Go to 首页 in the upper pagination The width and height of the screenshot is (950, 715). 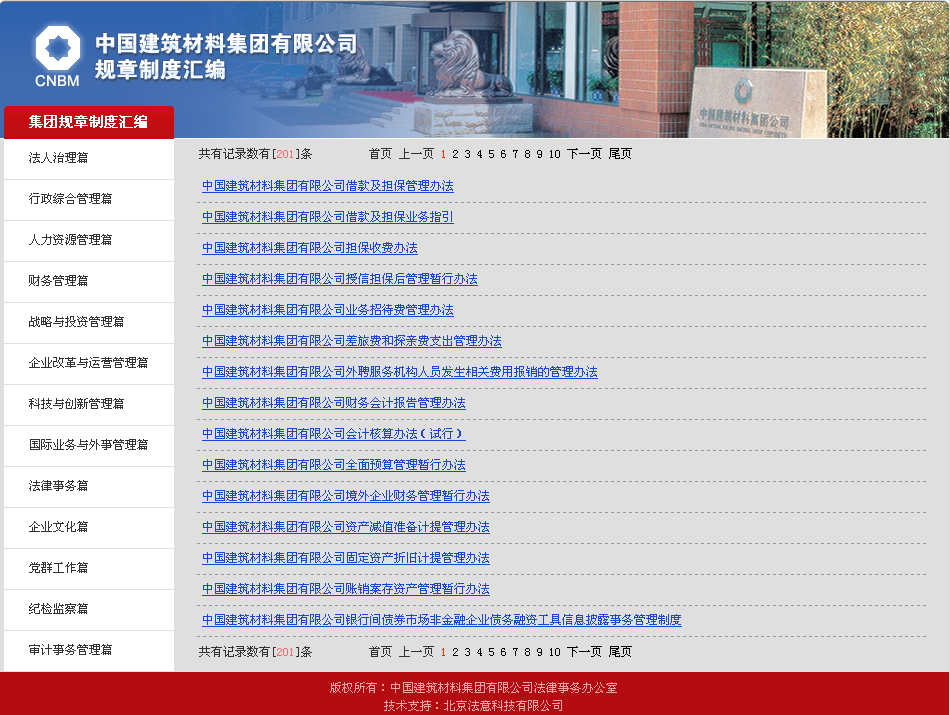[380, 154]
